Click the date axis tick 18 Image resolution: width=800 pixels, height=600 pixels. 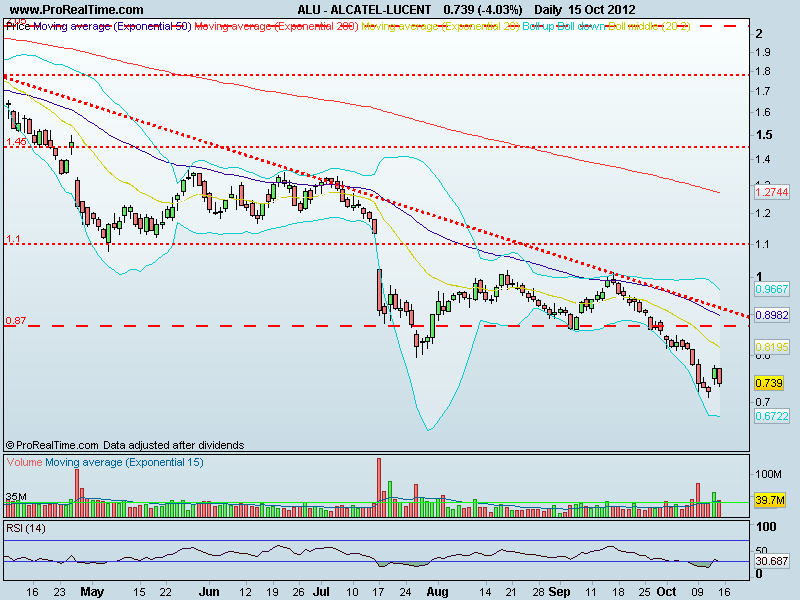[618, 592]
